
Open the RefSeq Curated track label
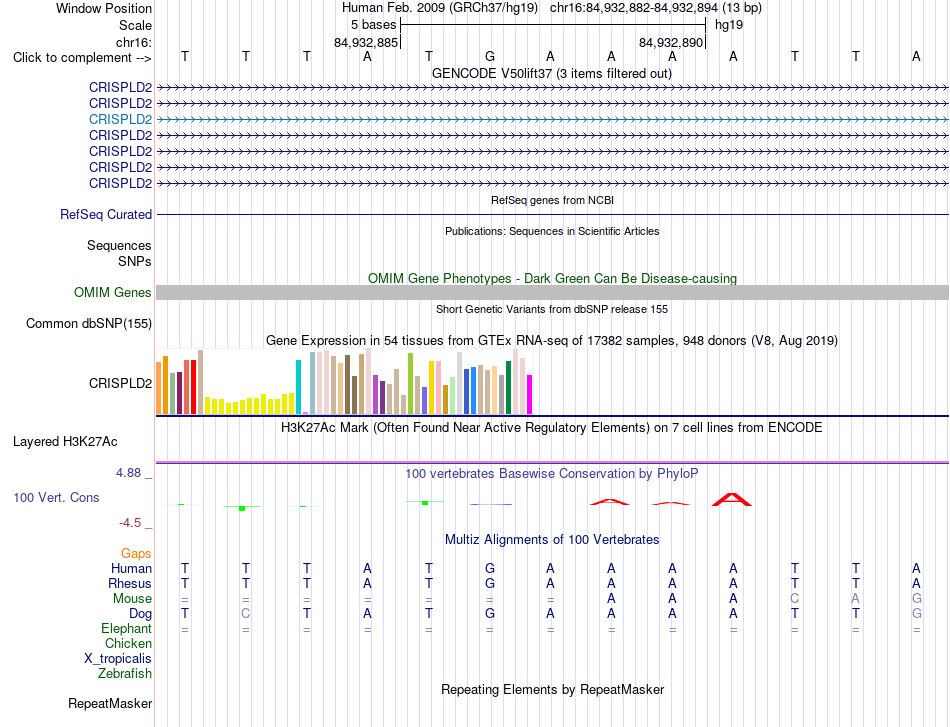105,214
